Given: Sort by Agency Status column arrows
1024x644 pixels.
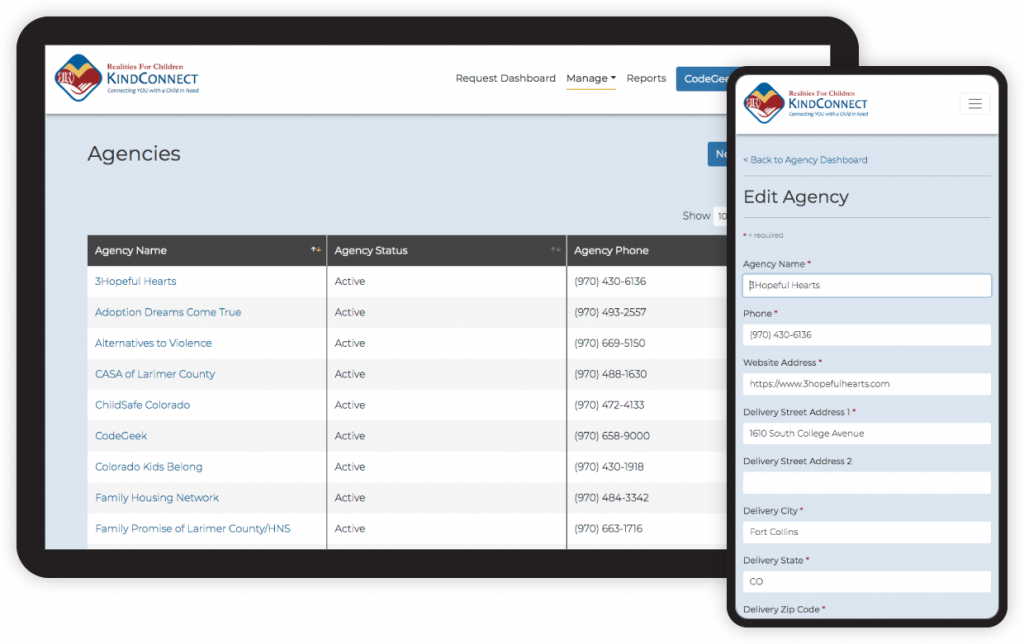Looking at the screenshot, I should pos(556,250).
